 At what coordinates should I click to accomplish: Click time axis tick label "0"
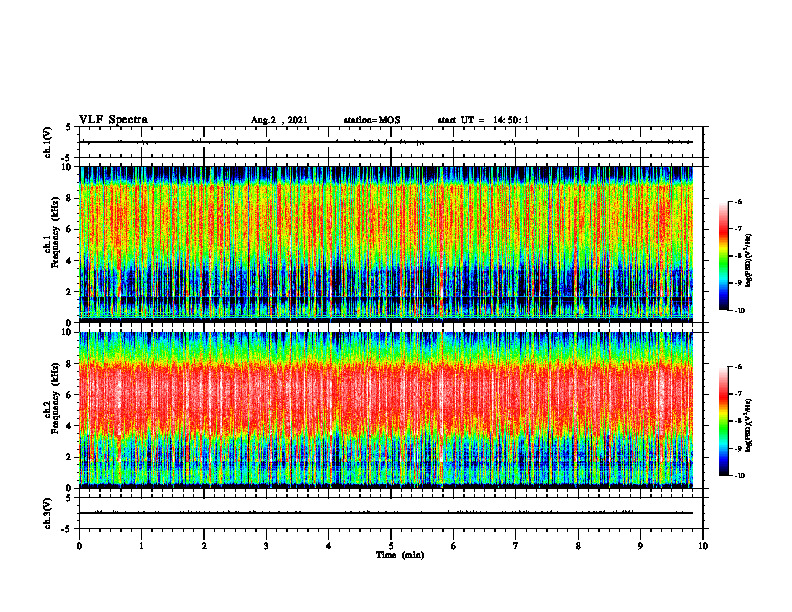(79, 546)
